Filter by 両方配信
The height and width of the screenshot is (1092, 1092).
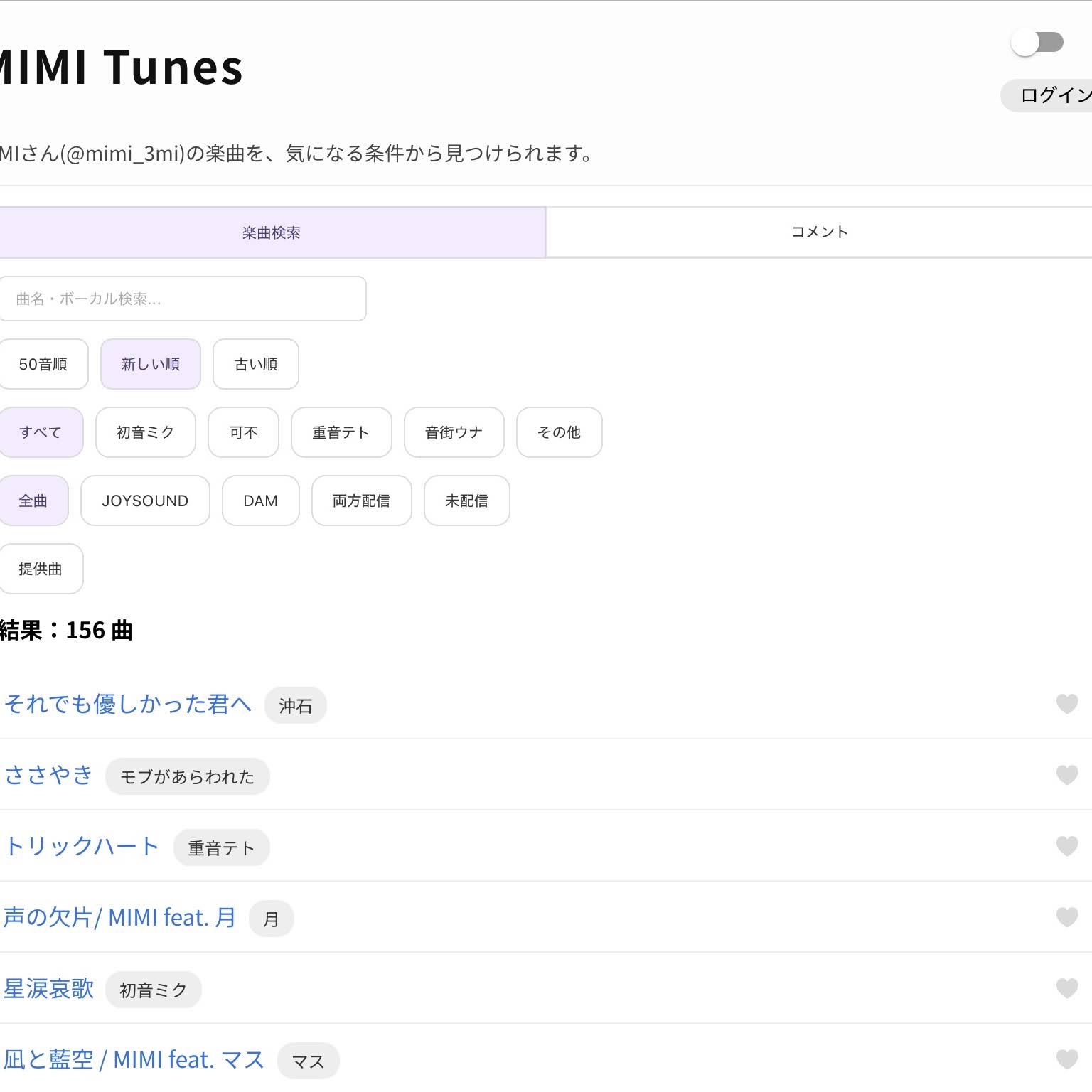pyautogui.click(x=362, y=500)
